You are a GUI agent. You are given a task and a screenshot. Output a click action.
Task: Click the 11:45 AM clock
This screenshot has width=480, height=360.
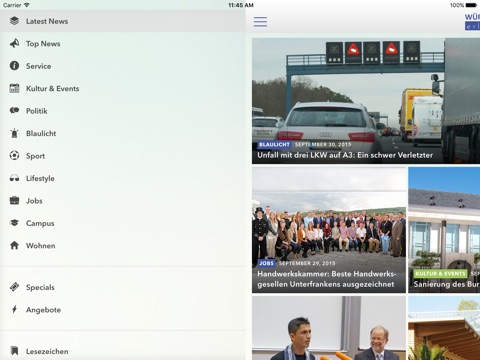[241, 5]
